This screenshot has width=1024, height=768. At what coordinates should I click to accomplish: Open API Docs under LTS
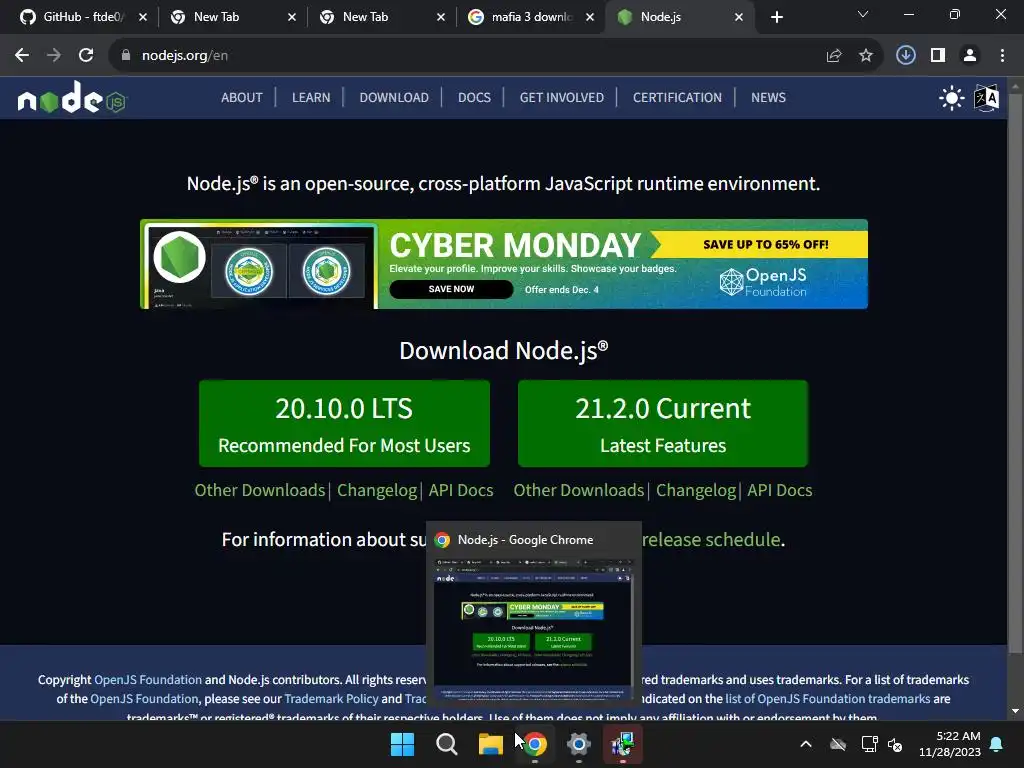(x=461, y=490)
